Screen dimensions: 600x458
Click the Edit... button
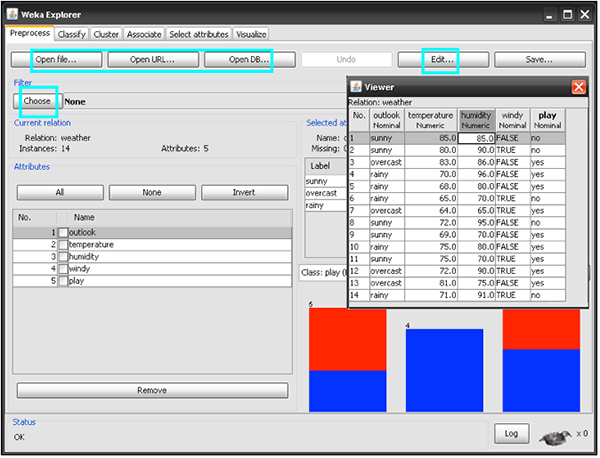(x=443, y=60)
